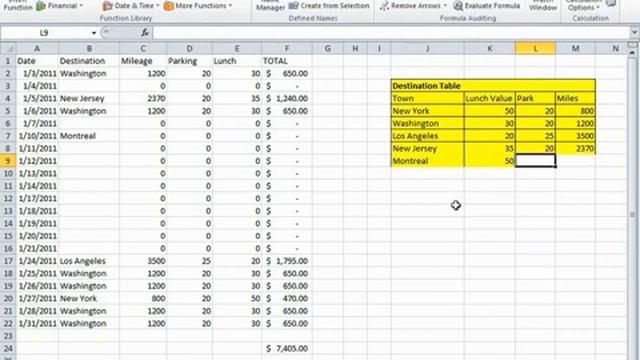
Task: Expand the formula bar
Action: (x=634, y=33)
